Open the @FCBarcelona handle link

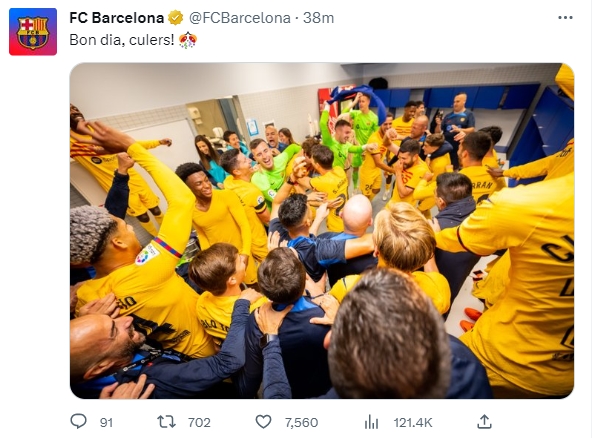(x=240, y=18)
